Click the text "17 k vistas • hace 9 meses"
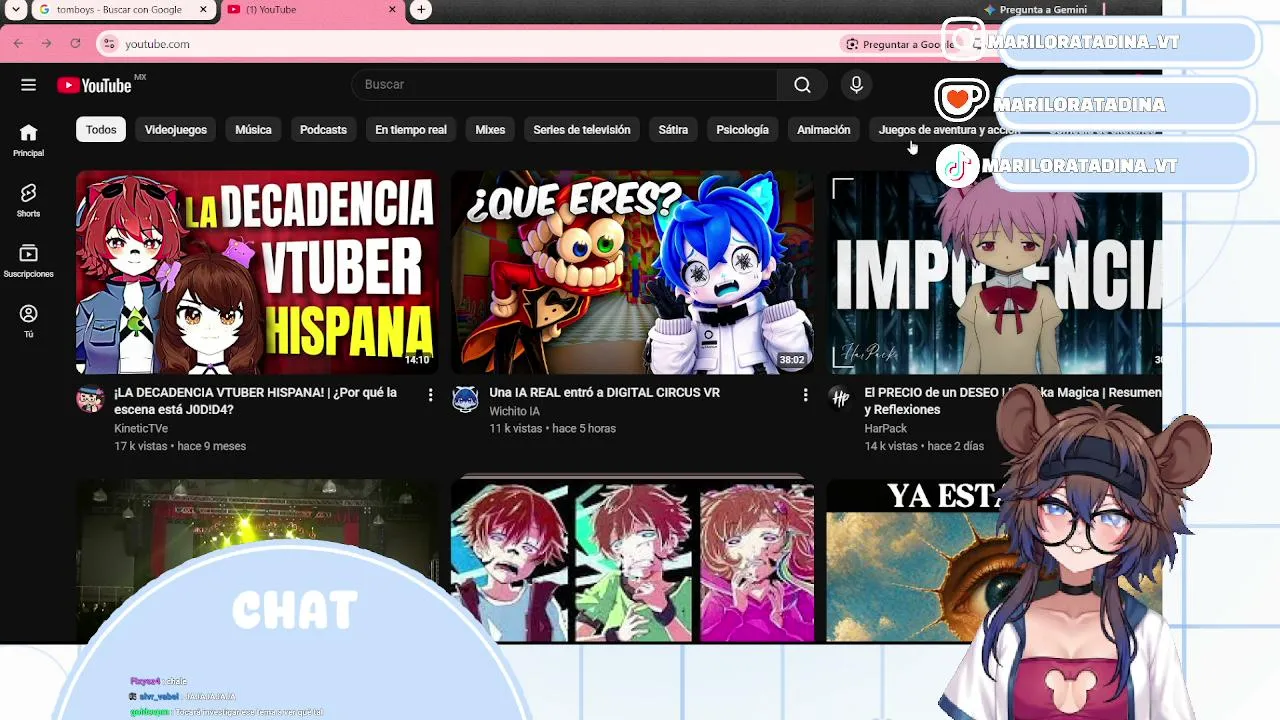1280x720 pixels. point(180,446)
